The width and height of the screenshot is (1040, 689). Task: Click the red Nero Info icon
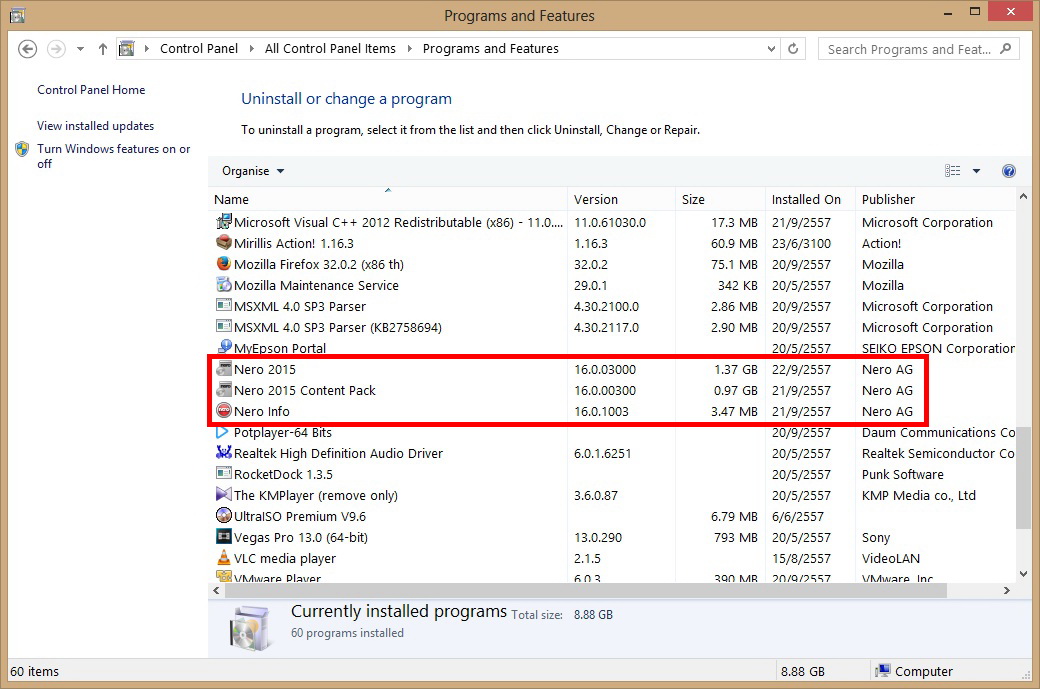pos(224,411)
